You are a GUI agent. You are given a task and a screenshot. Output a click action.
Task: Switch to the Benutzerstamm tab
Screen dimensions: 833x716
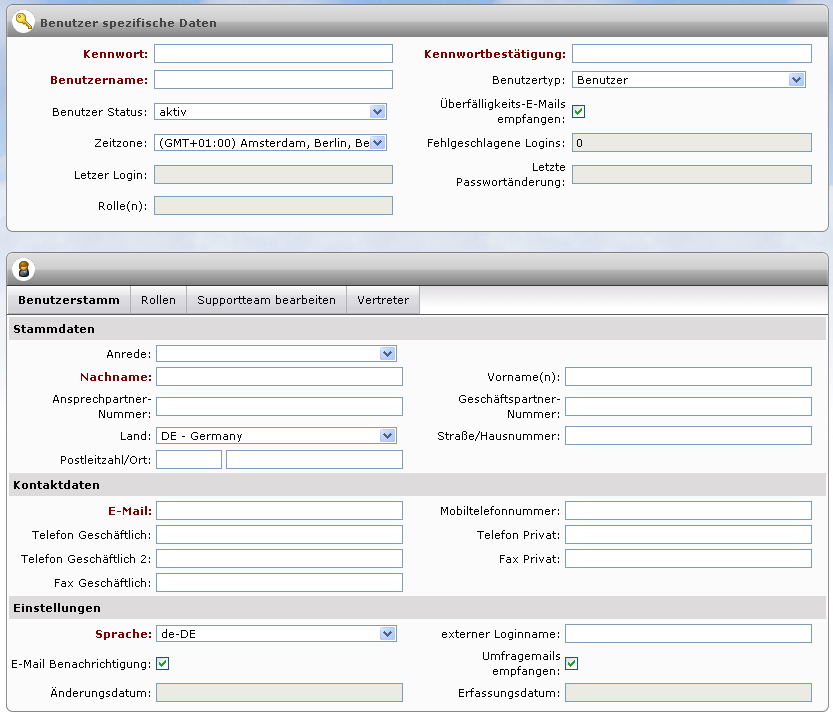point(69,300)
